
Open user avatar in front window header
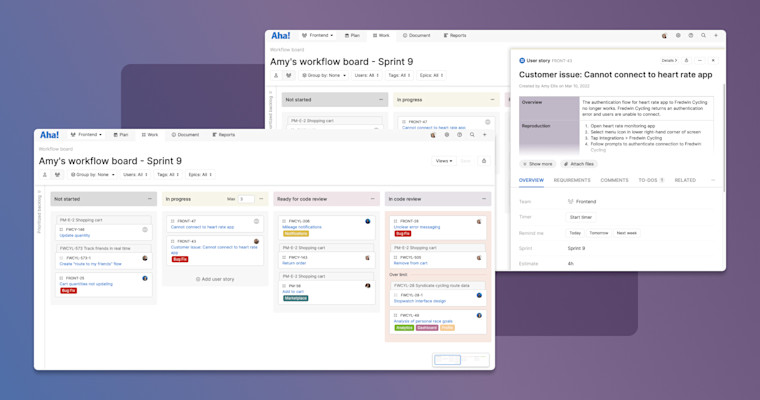coord(433,135)
